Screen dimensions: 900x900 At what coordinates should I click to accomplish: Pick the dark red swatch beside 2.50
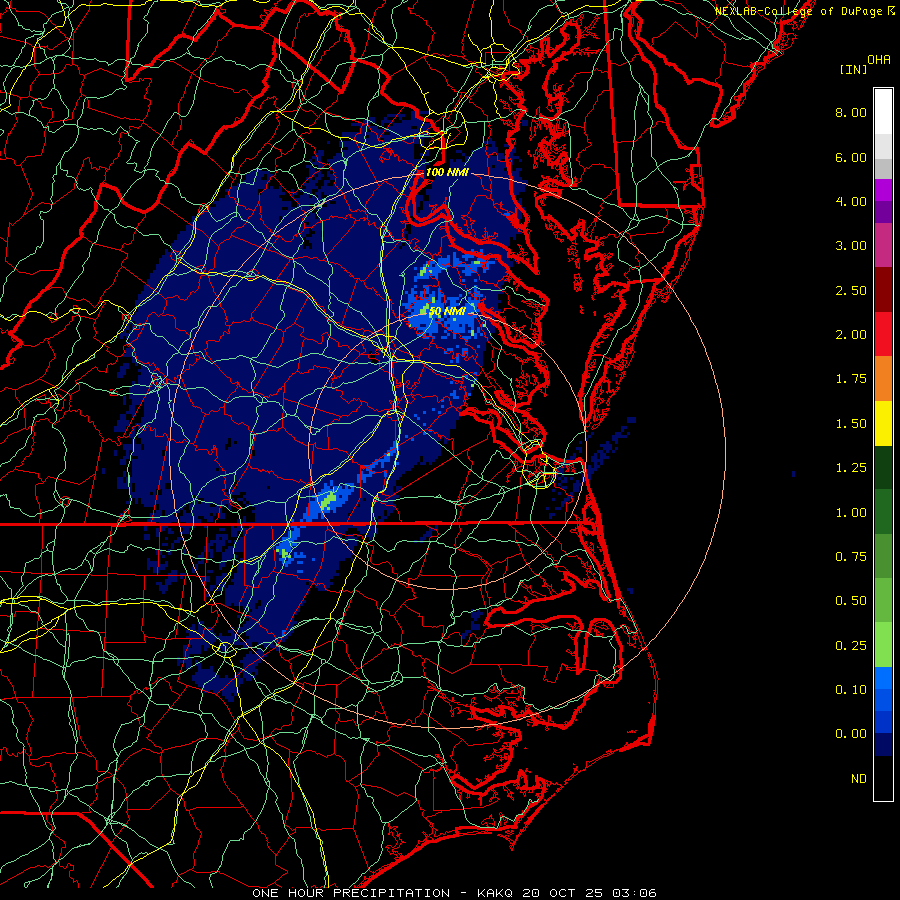tap(883, 290)
